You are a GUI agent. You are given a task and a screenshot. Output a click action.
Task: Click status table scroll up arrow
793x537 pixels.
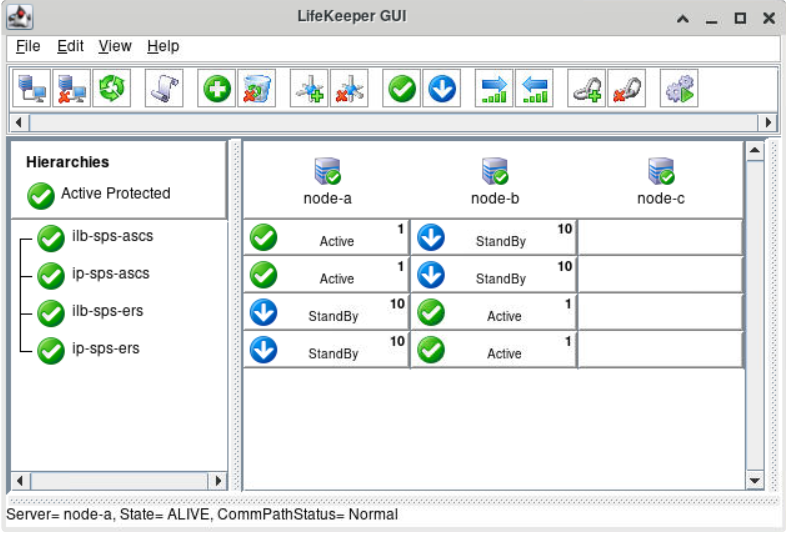point(755,150)
